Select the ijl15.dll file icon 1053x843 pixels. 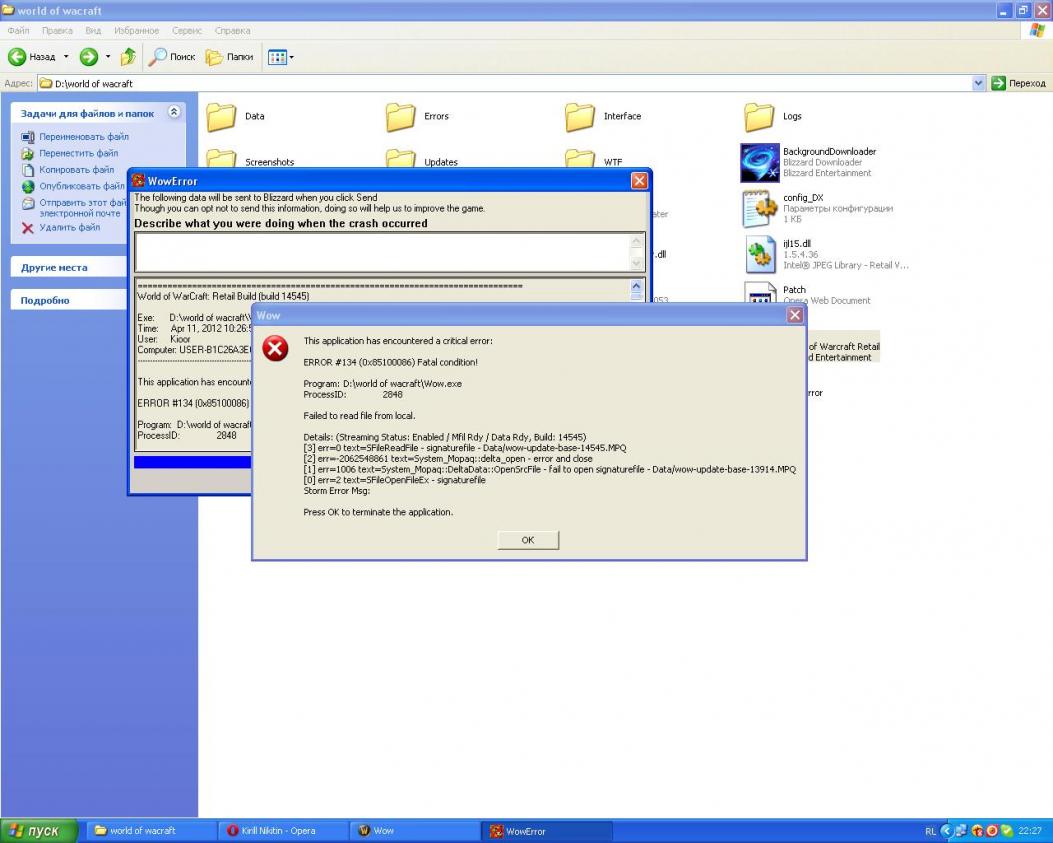coord(760,254)
